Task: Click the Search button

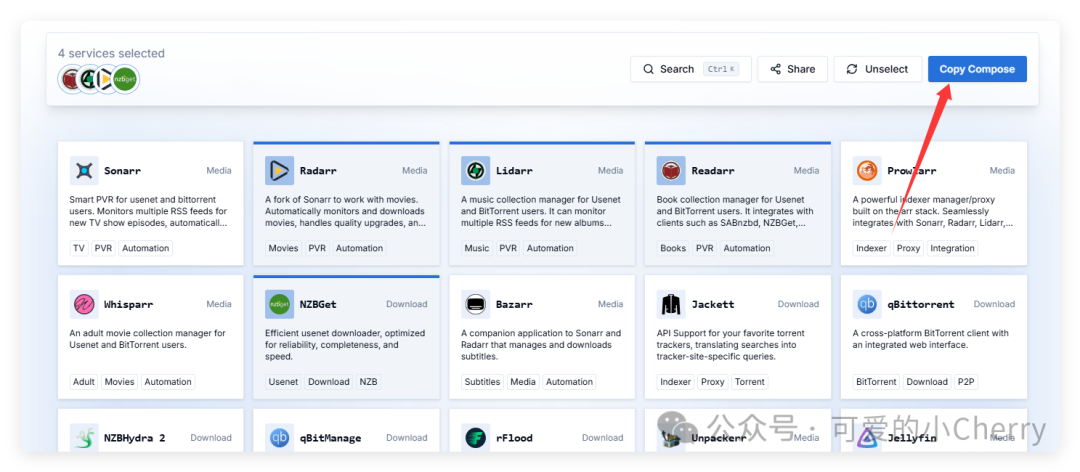Action: (691, 69)
